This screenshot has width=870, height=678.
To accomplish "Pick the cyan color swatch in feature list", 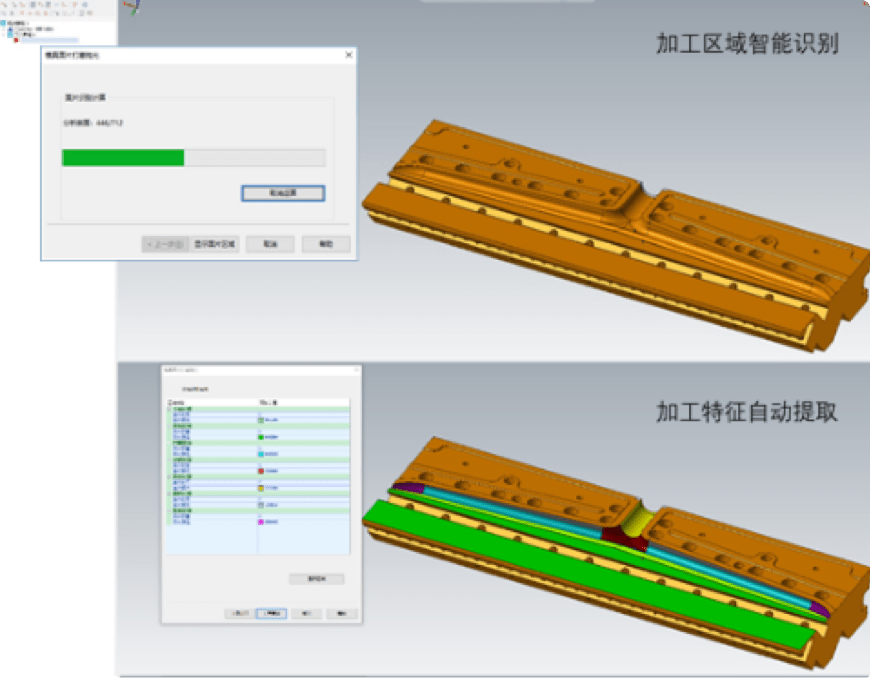I will coord(261,454).
